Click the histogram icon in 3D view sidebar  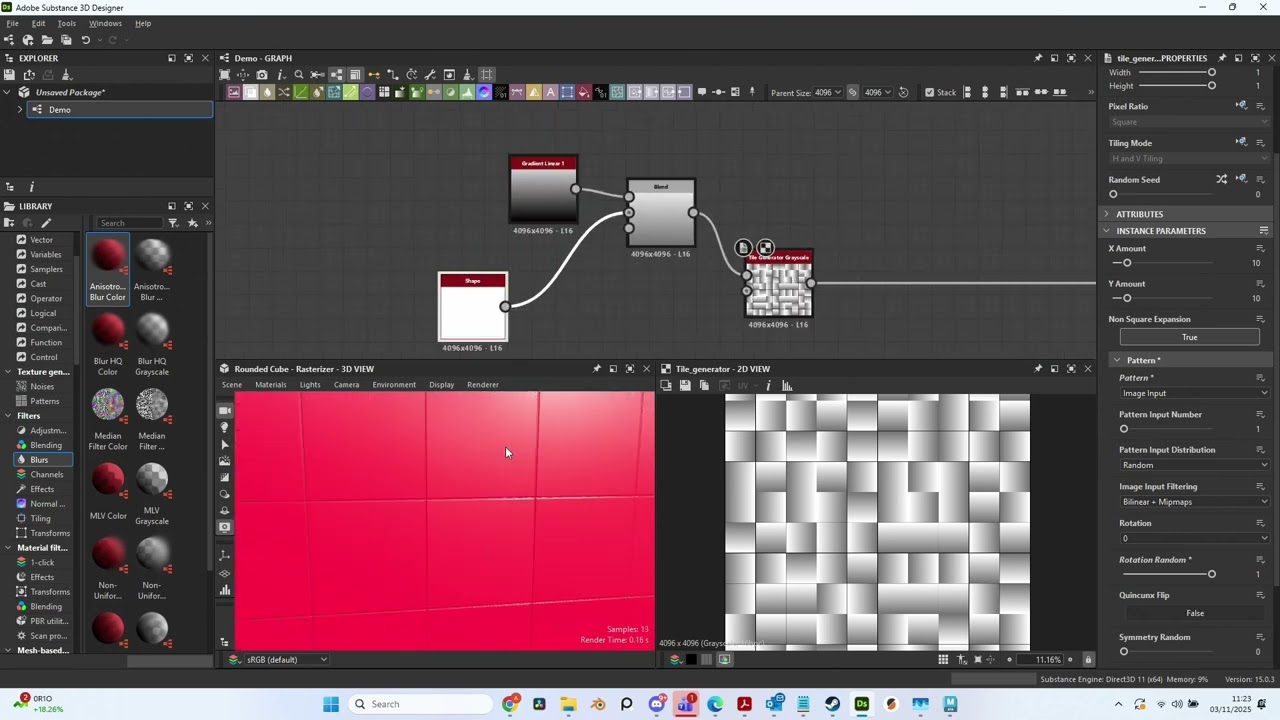click(225, 590)
